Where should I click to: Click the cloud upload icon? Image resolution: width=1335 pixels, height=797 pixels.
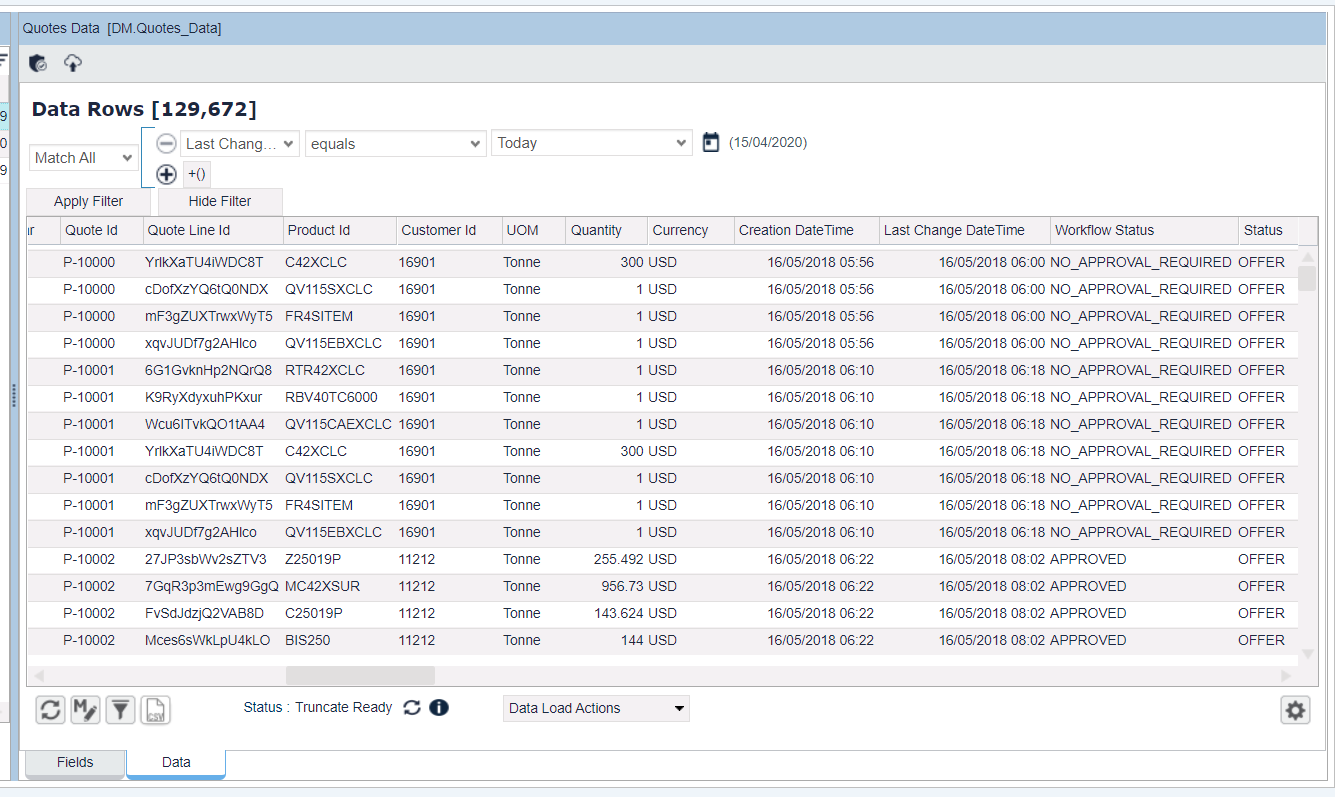click(x=73, y=63)
